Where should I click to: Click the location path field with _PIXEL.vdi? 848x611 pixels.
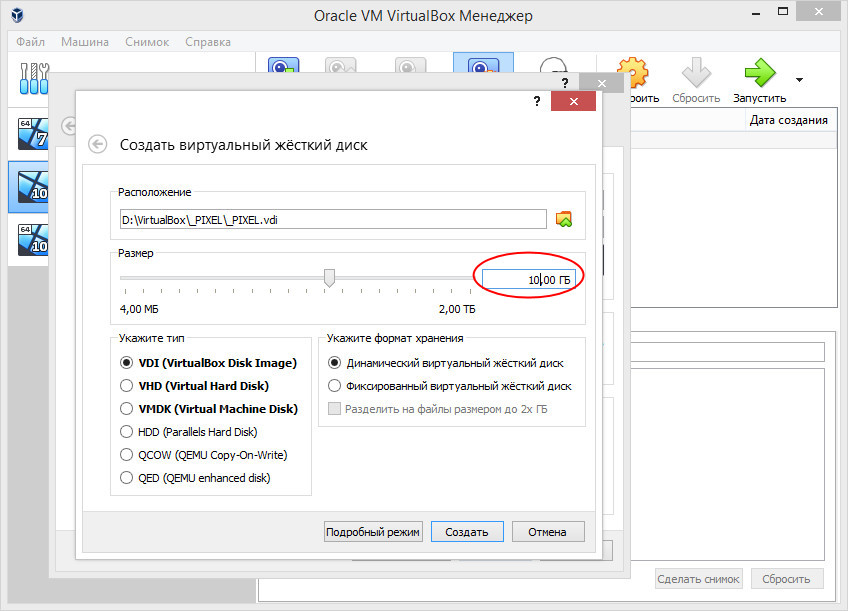pyautogui.click(x=333, y=220)
